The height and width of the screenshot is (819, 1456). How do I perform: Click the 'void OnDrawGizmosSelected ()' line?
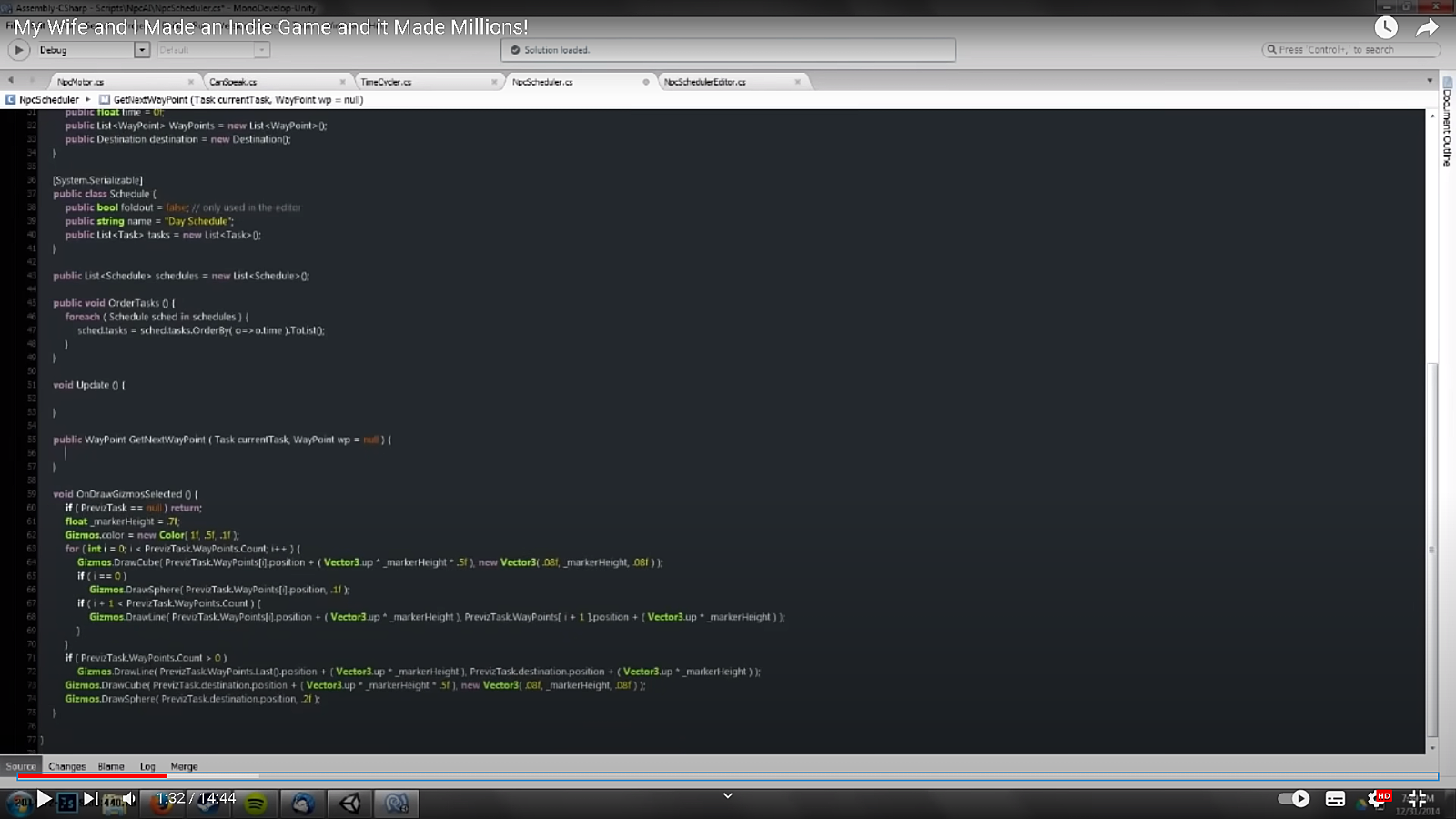(x=126, y=494)
